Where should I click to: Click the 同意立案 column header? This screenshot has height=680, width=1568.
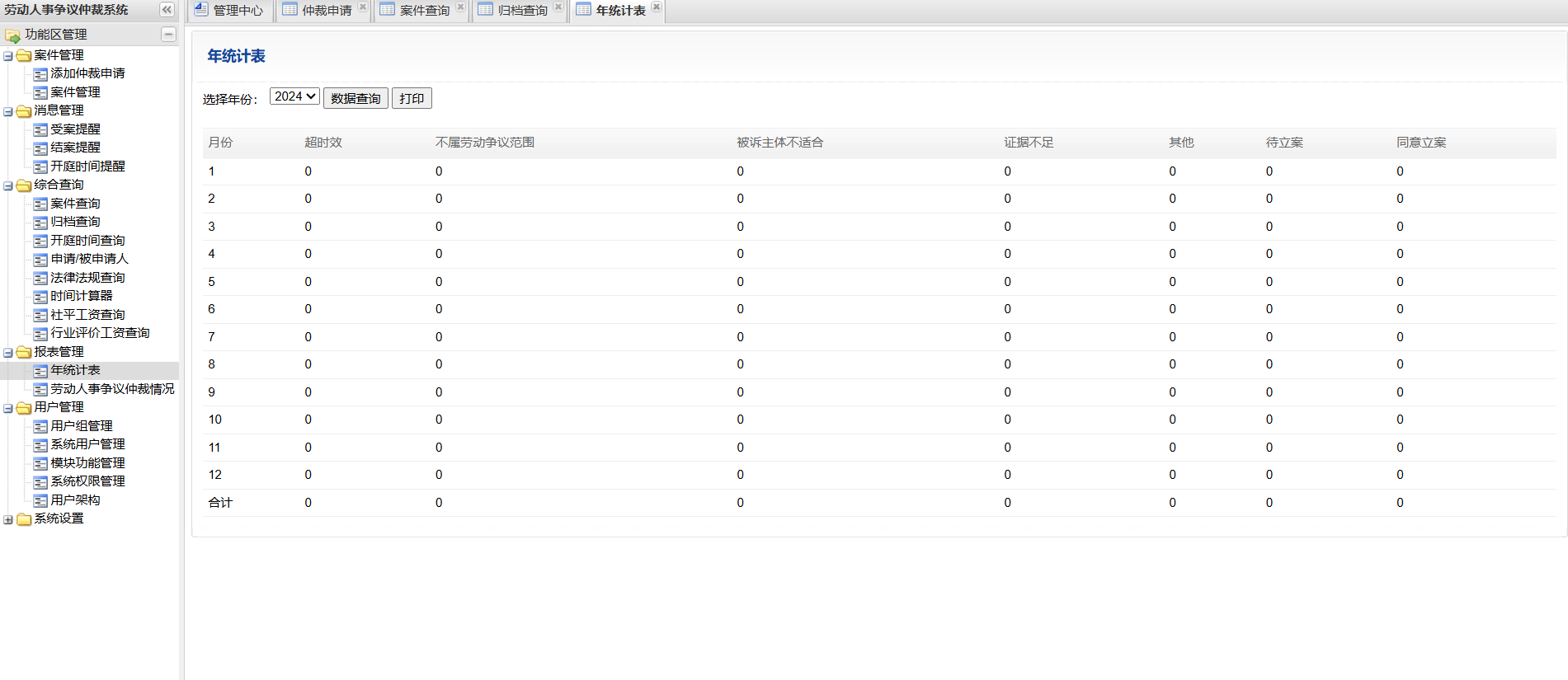coord(1420,143)
